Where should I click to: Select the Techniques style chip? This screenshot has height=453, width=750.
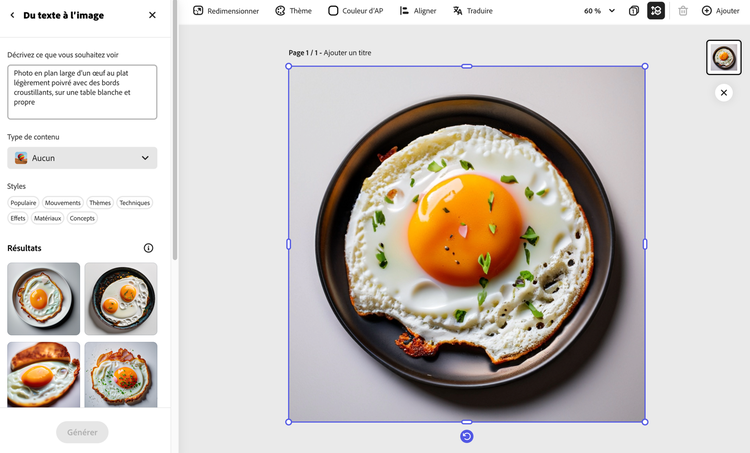pyautogui.click(x=134, y=203)
